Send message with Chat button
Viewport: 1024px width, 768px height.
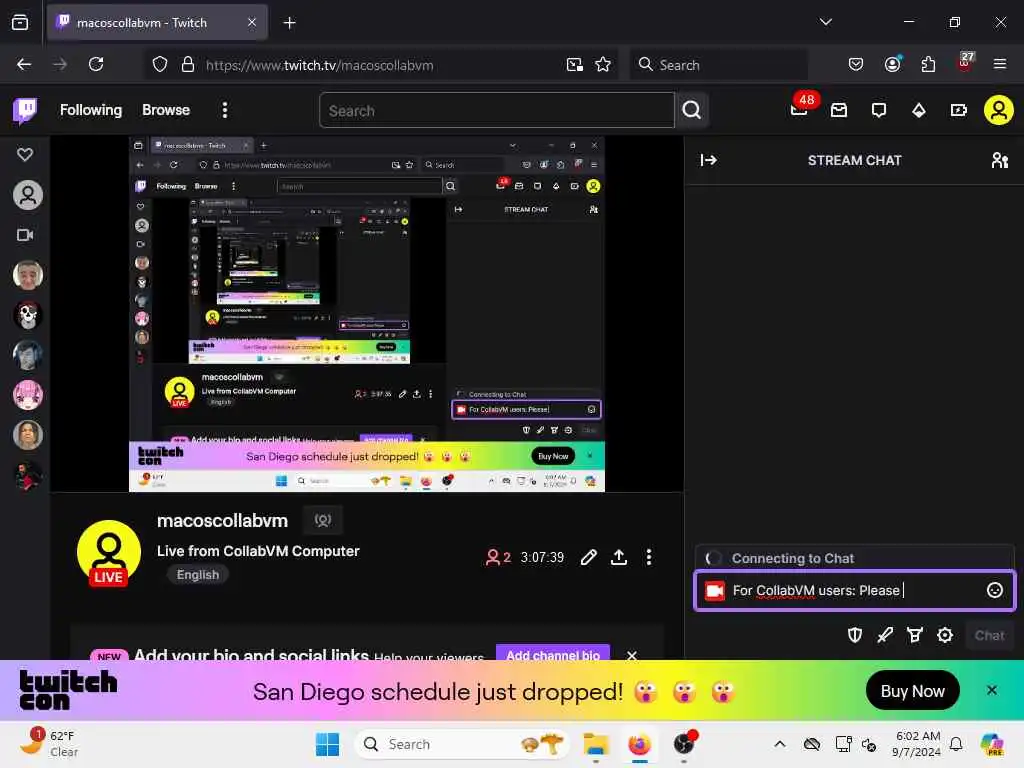(x=989, y=635)
